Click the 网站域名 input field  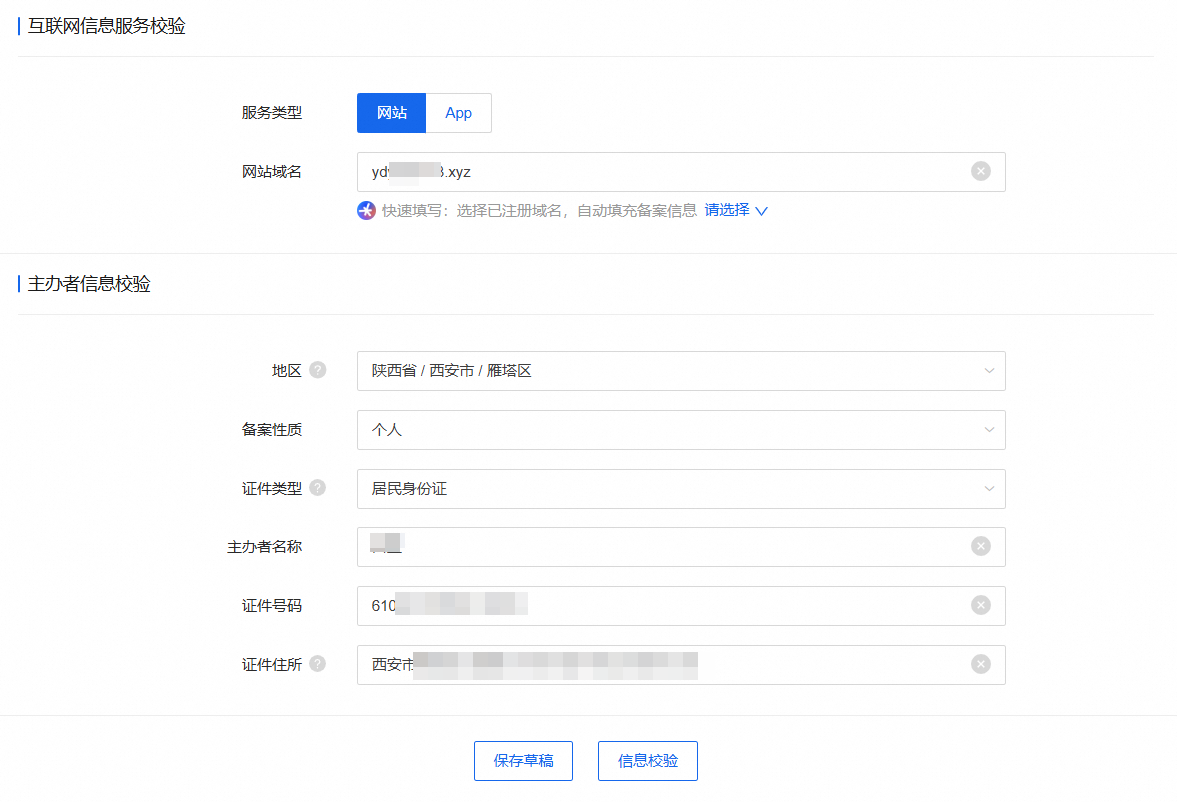(x=681, y=172)
